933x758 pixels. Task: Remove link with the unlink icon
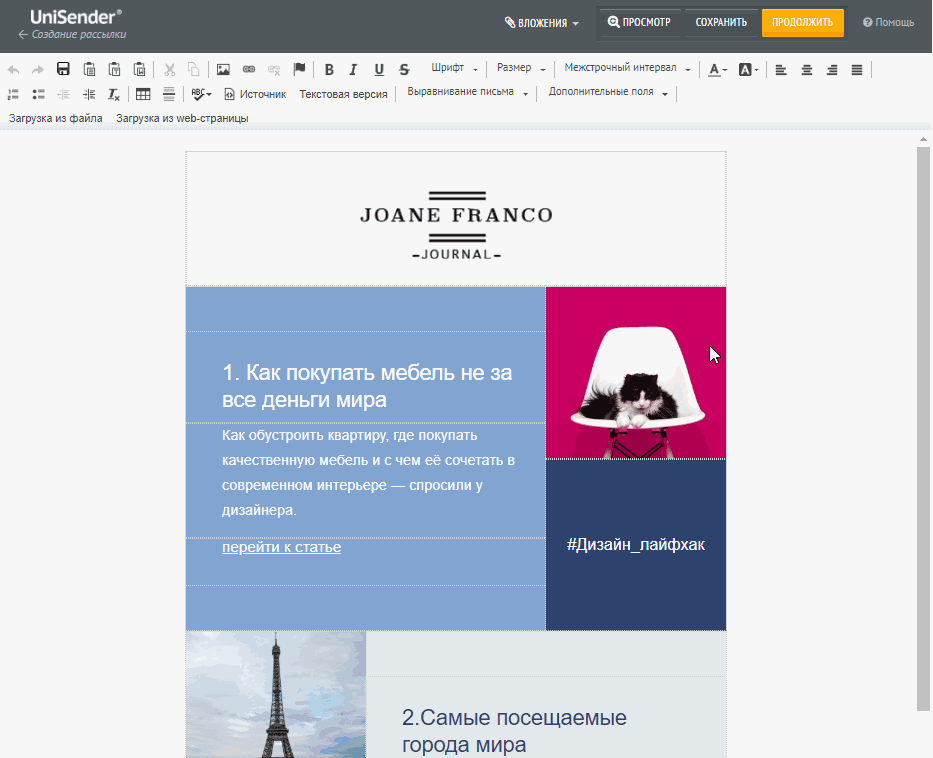point(274,70)
